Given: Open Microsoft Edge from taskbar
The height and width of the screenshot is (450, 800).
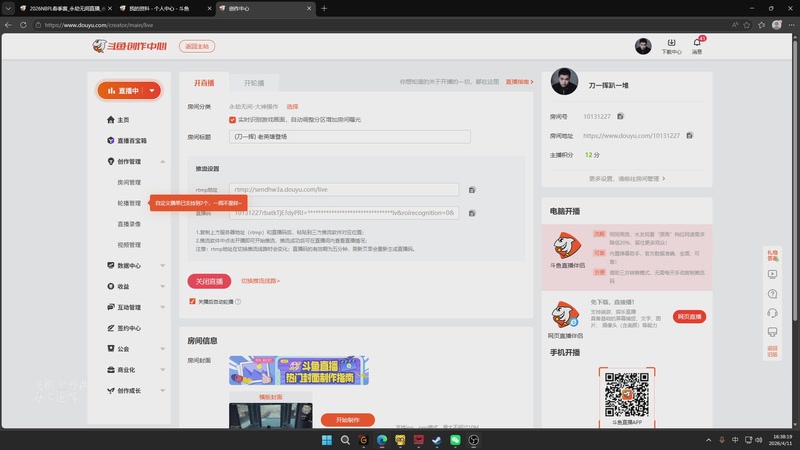Looking at the screenshot, I should pos(382,440).
